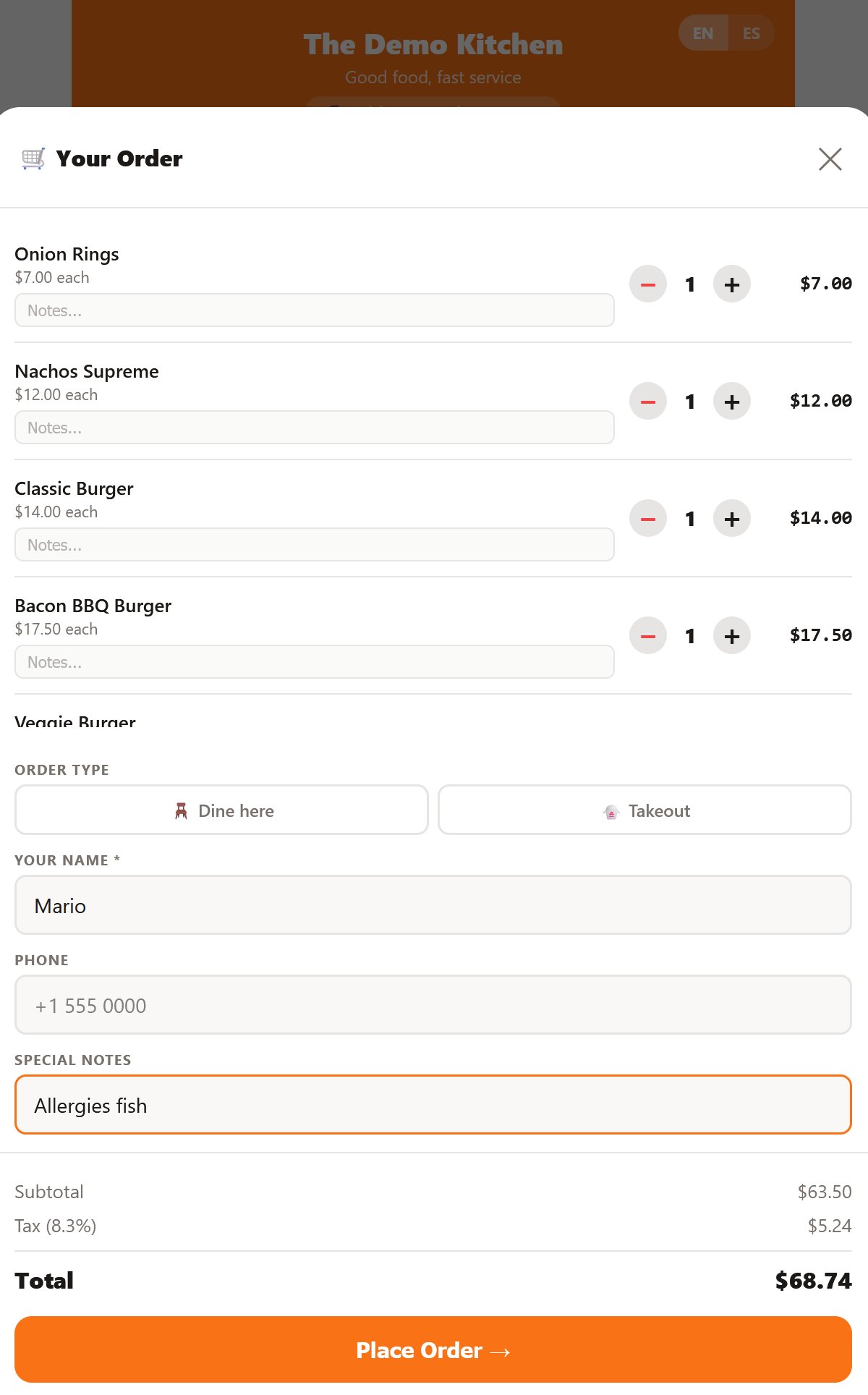Click the $68.74 total amount
This screenshot has width=868, height=1395.
(x=813, y=1281)
